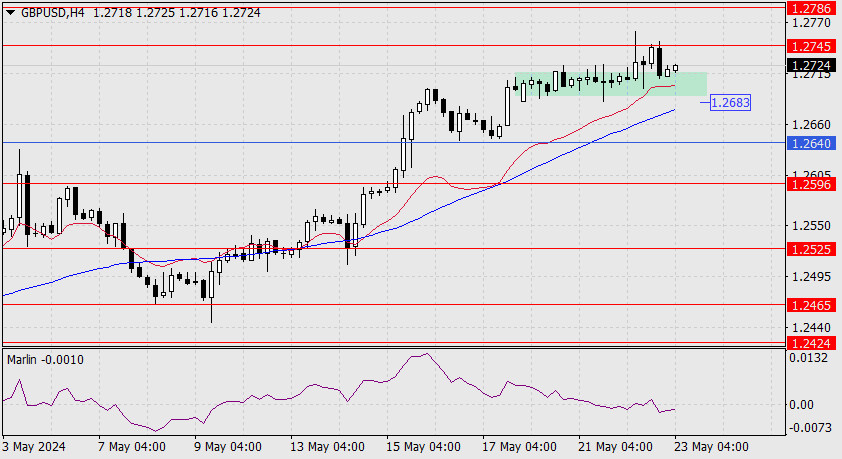Select the green shaded consolidation rectangle
Viewport: 842px width, 459px height.
(611, 84)
